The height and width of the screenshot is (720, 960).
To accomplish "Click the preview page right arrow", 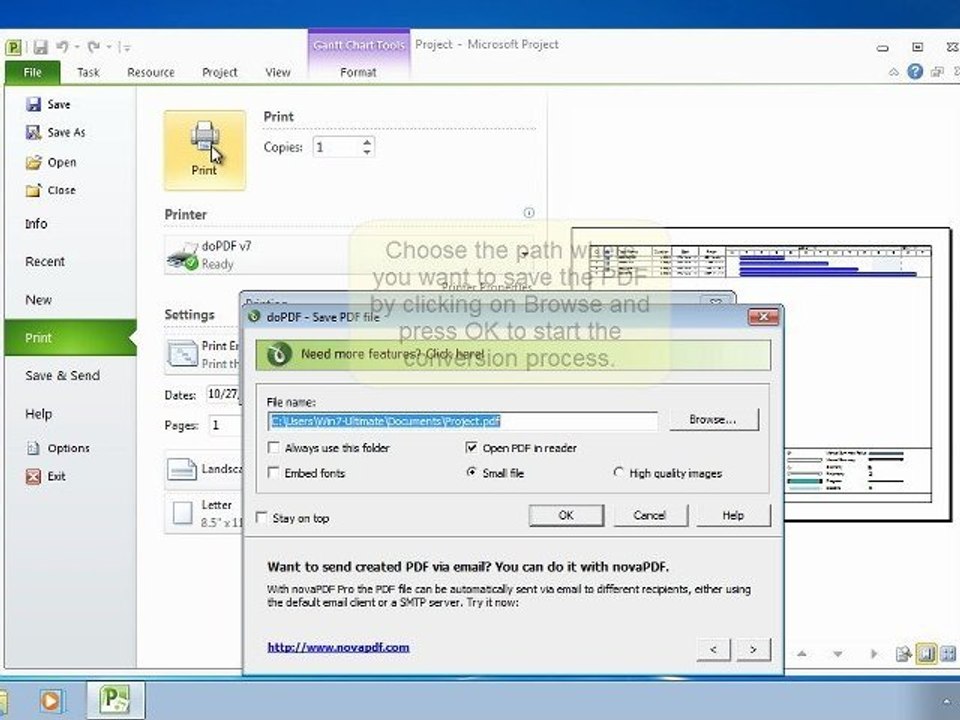I will pos(873,654).
